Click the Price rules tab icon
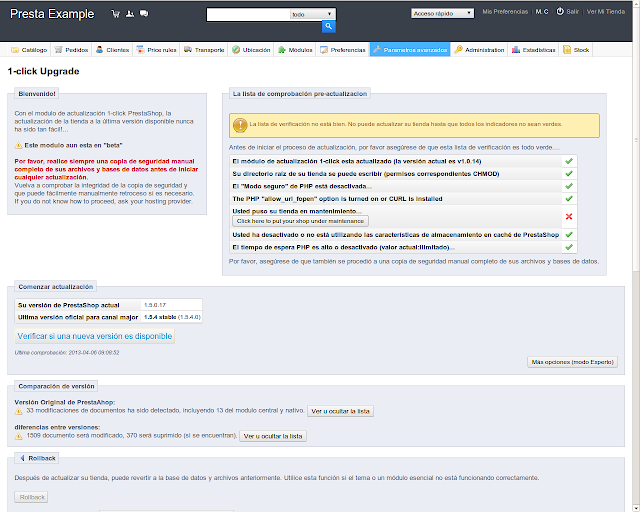Viewport: 640px width, 512px height. point(140,50)
